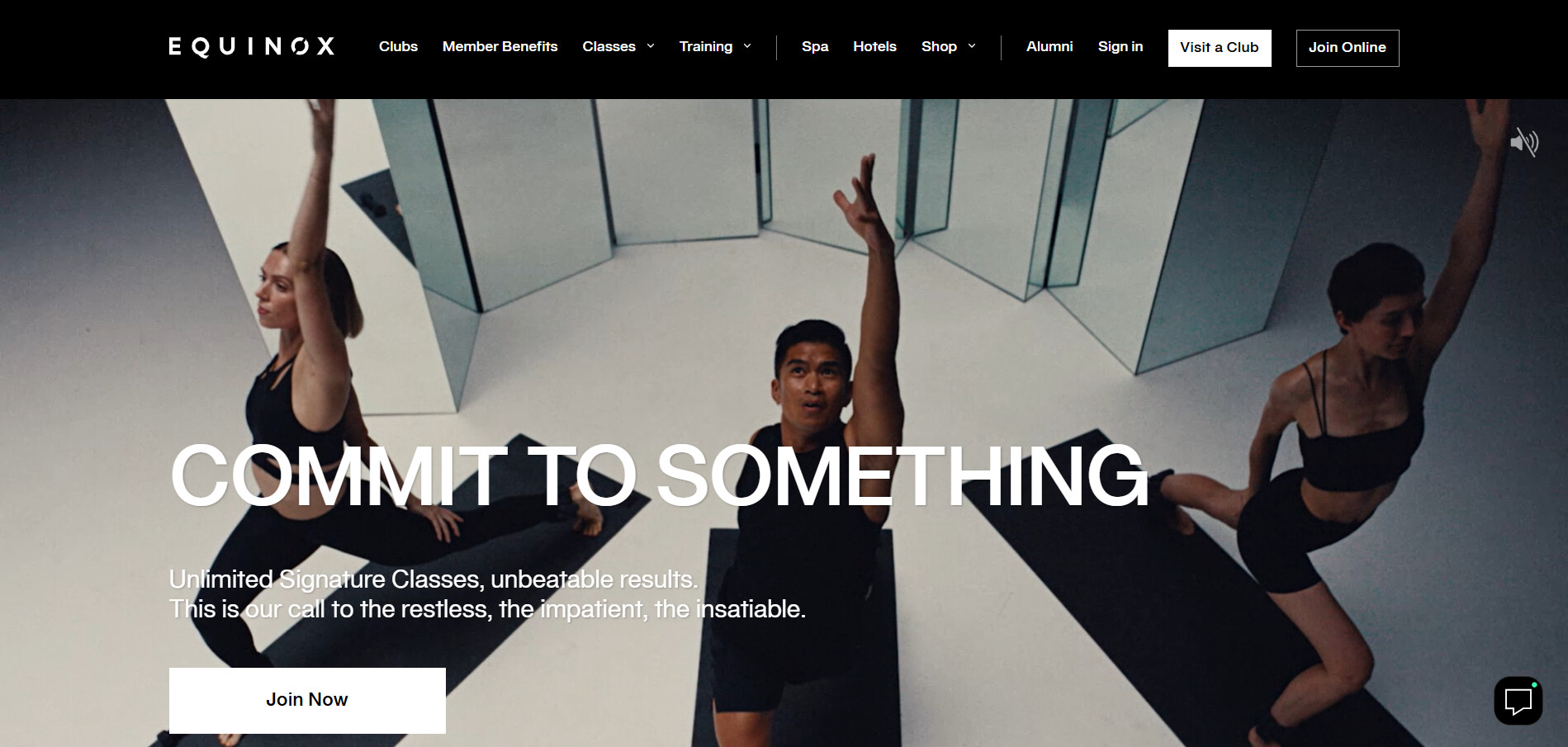1568x747 pixels.
Task: Click Sign in
Action: (x=1120, y=46)
